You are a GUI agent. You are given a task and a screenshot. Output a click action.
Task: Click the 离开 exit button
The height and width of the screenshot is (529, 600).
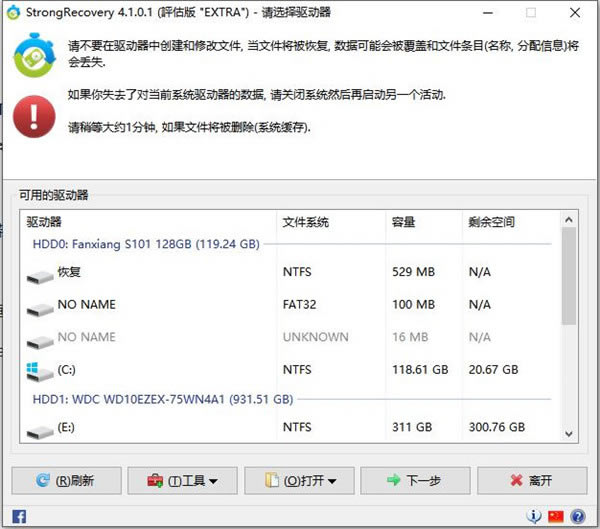point(532,480)
